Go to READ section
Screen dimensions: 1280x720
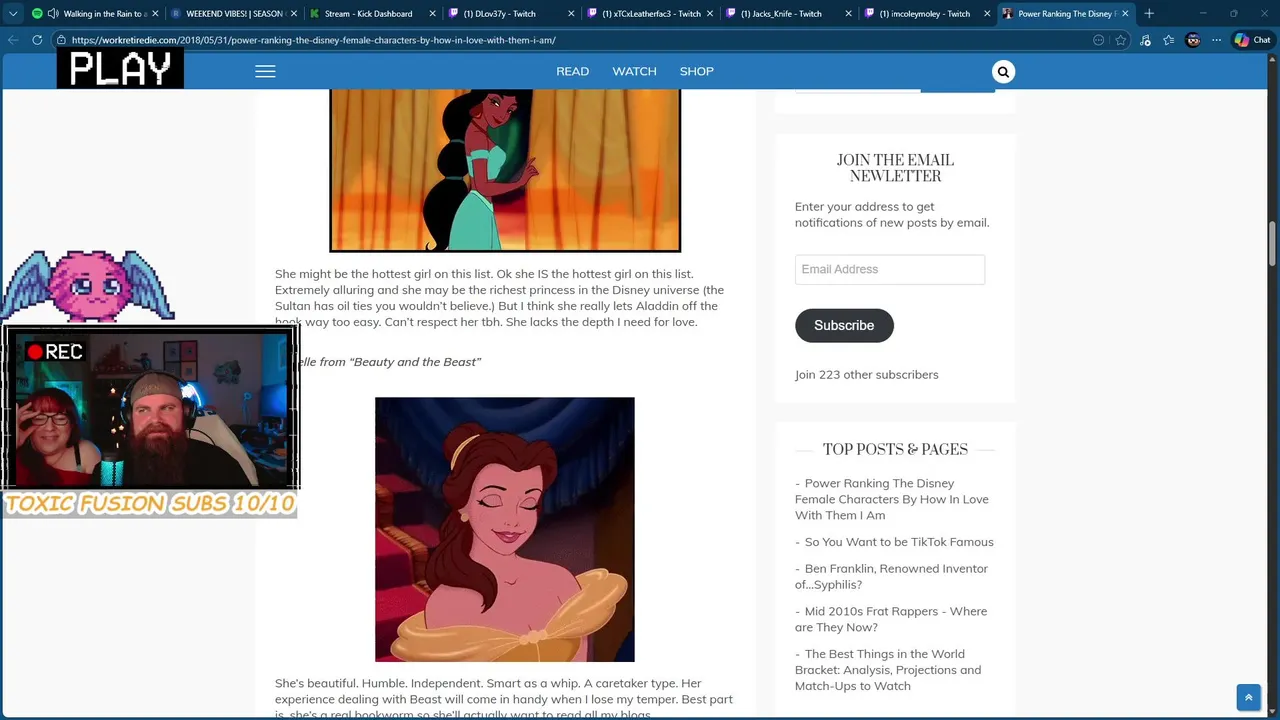click(572, 71)
